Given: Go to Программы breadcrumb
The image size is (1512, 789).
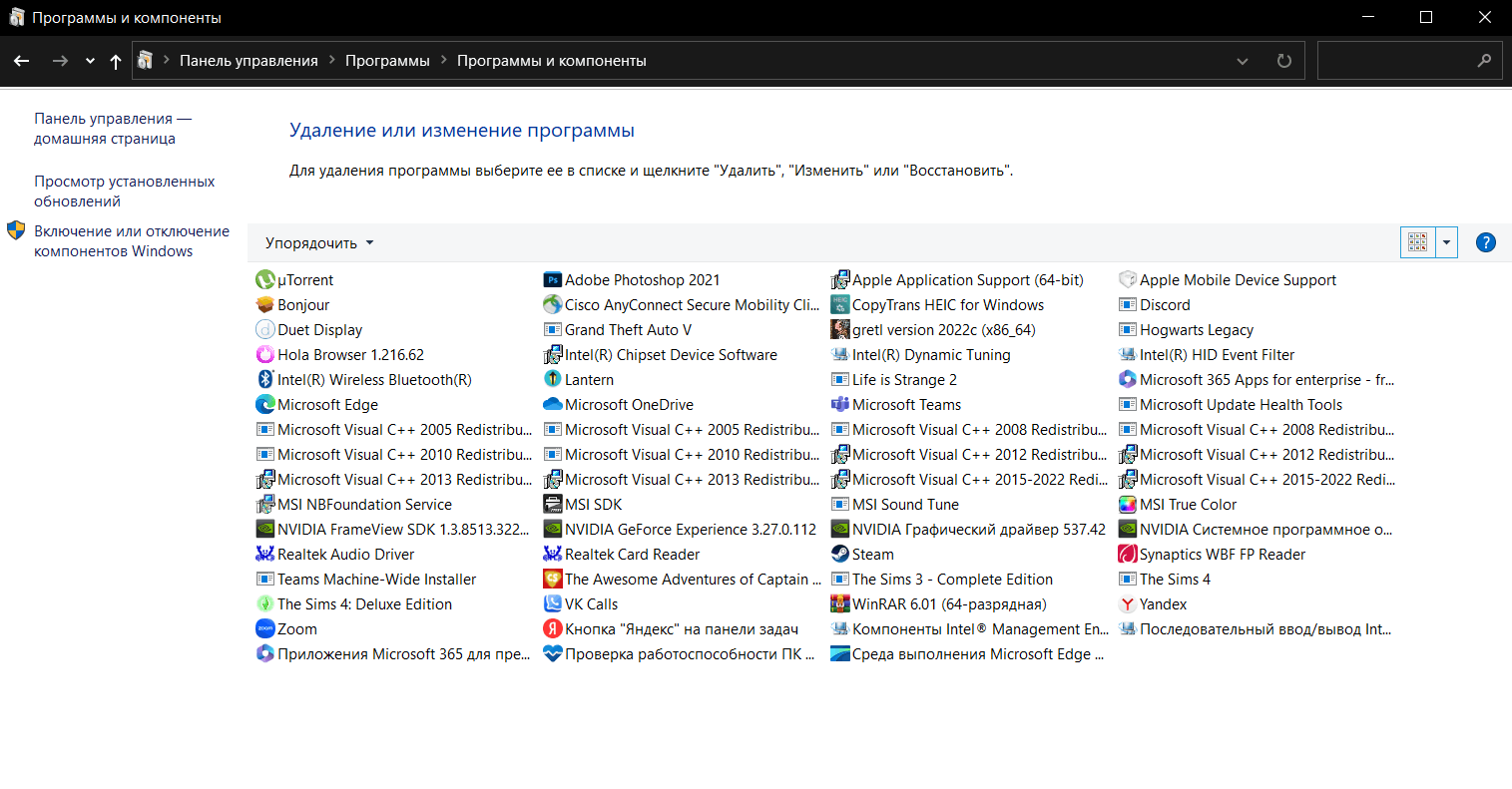Looking at the screenshot, I should pyautogui.click(x=387, y=61).
